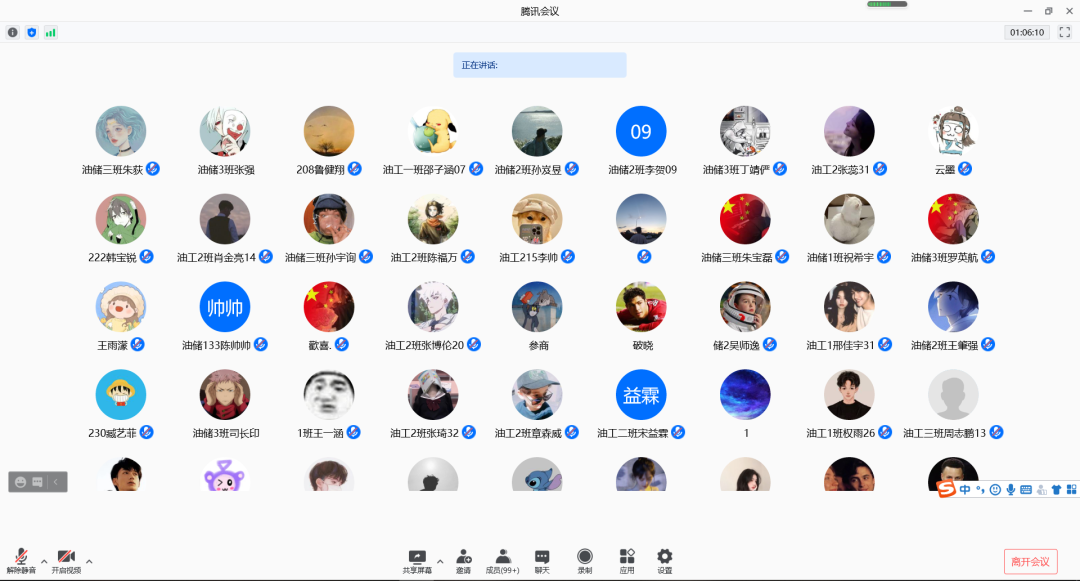Open the 成员(99+) members list

pyautogui.click(x=502, y=560)
